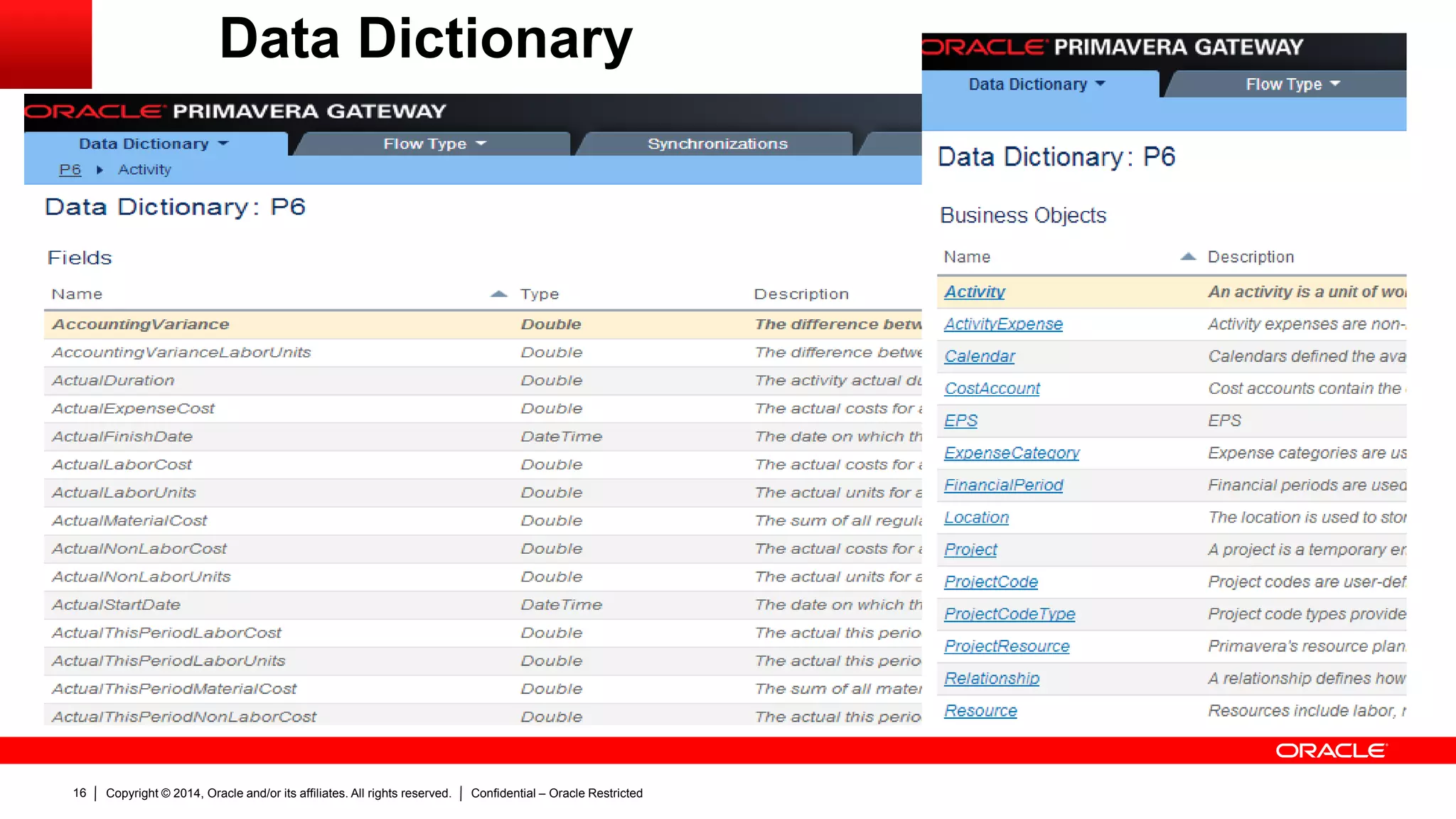Open the Activity business object link

pyautogui.click(x=975, y=291)
